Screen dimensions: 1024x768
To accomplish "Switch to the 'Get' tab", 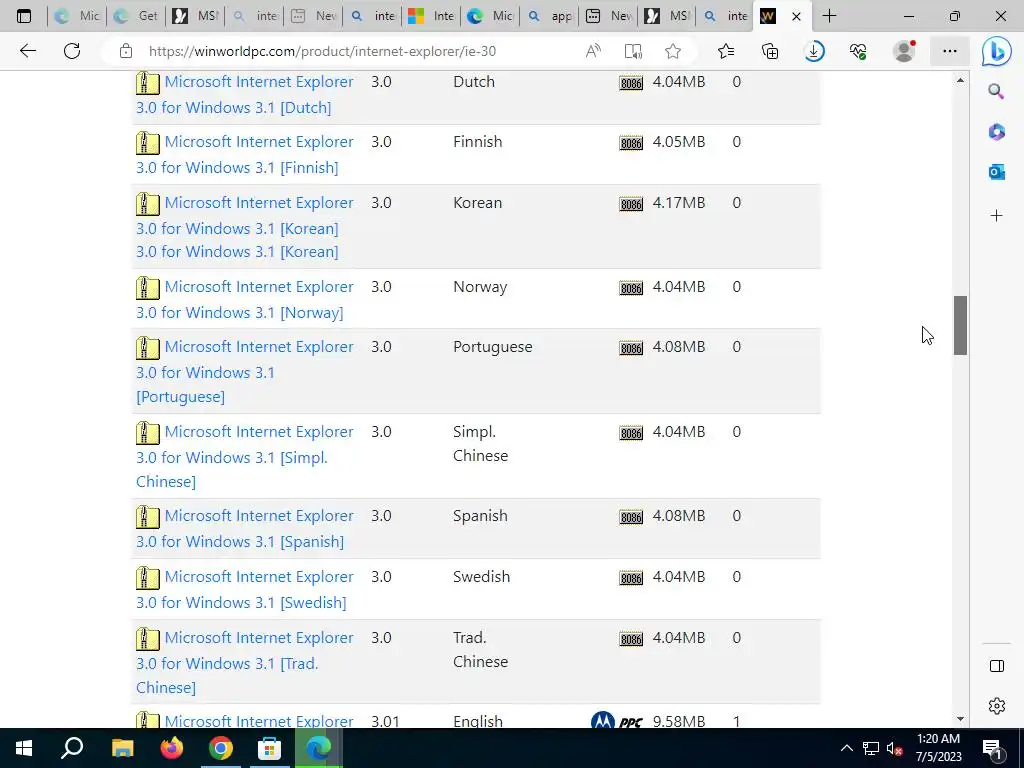I will point(136,16).
